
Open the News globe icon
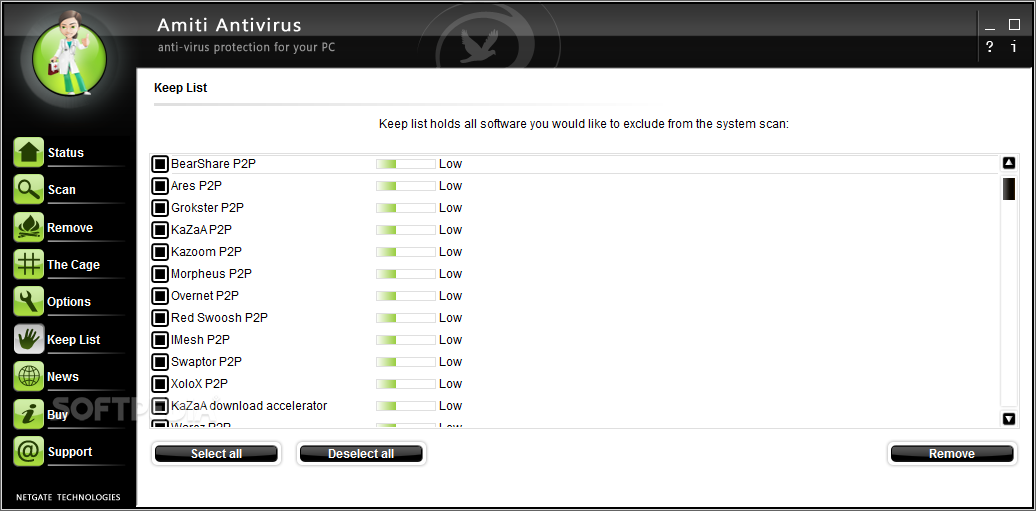pos(28,377)
